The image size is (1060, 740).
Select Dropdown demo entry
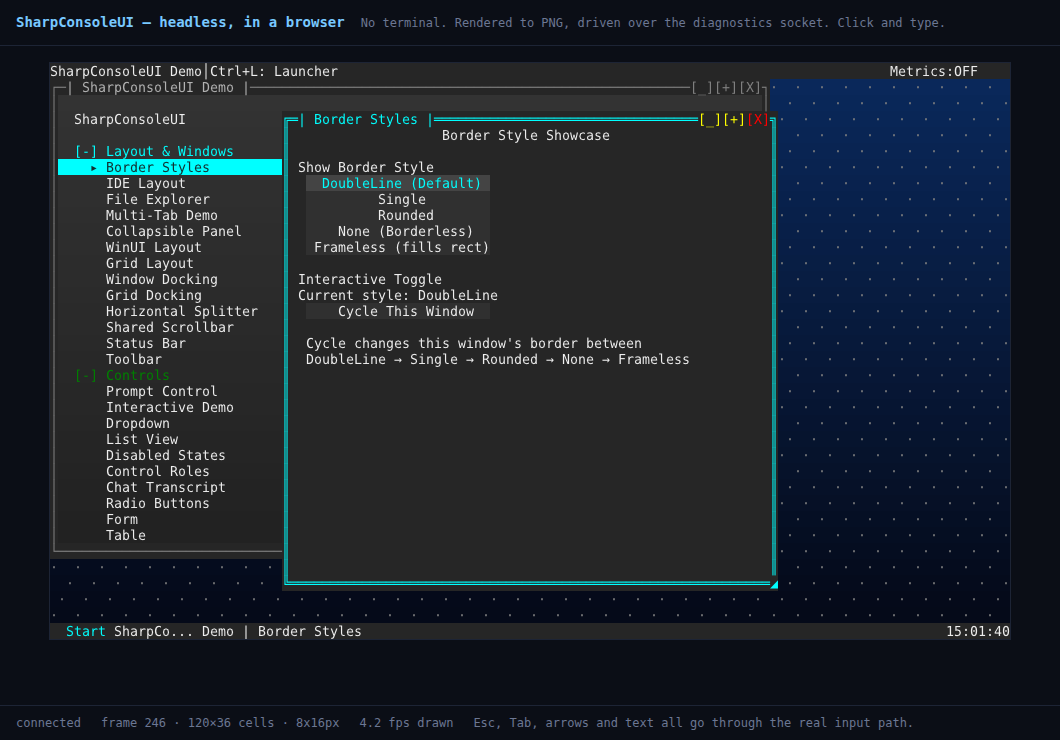(137, 424)
